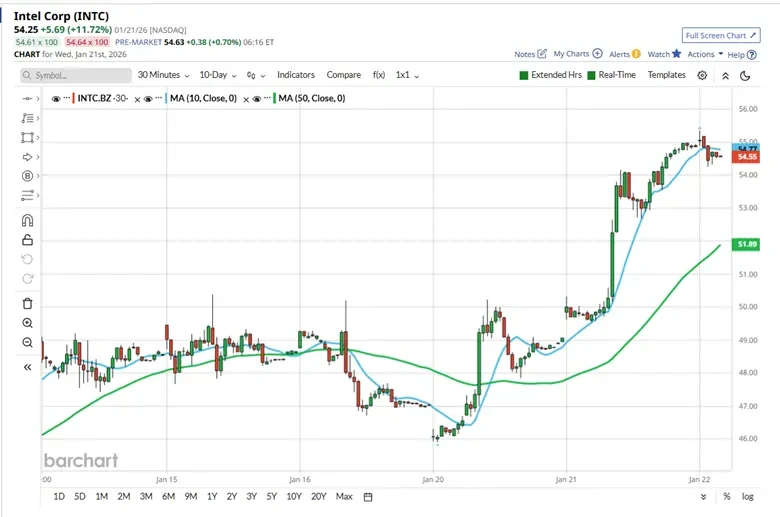Toggle the Extended Hrs checkbox
This screenshot has height=517, width=780.
[523, 75]
